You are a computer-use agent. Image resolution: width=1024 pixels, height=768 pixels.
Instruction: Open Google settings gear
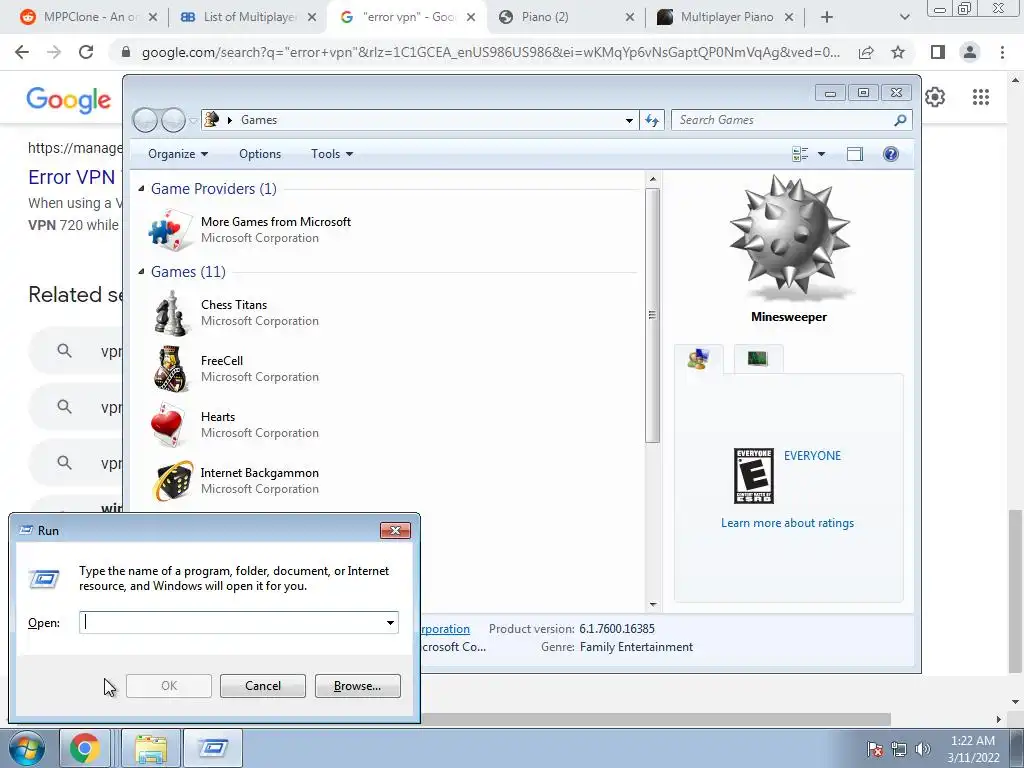pos(935,97)
